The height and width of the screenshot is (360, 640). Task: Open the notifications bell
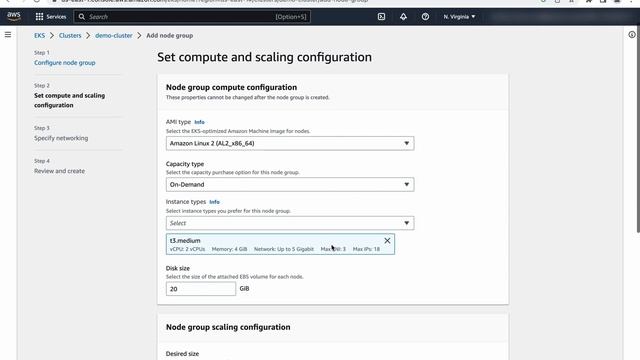pos(403,17)
